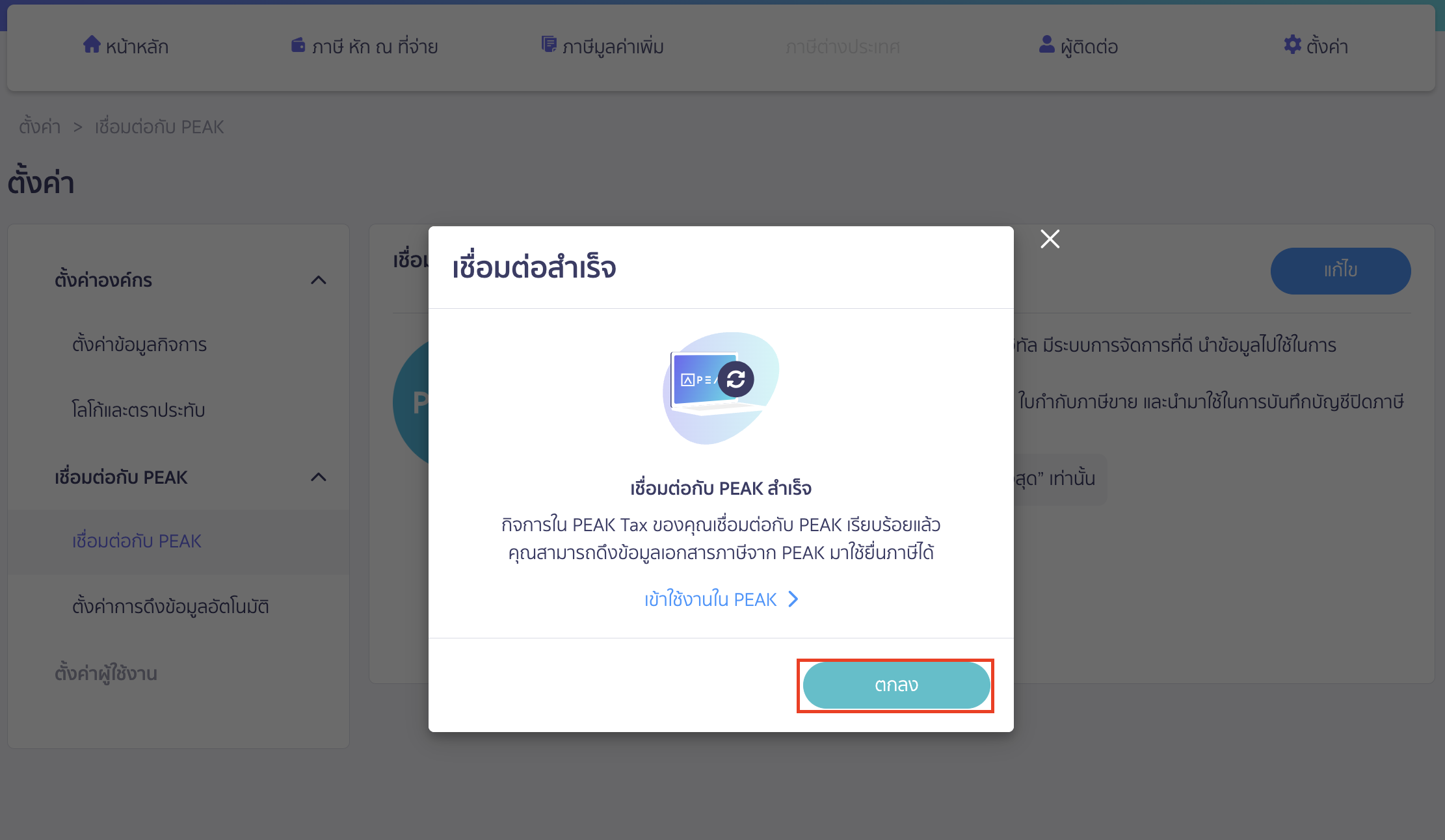The width and height of the screenshot is (1445, 840).
Task: Collapse the ตั้งค่าองค์กร section
Action: 319,280
